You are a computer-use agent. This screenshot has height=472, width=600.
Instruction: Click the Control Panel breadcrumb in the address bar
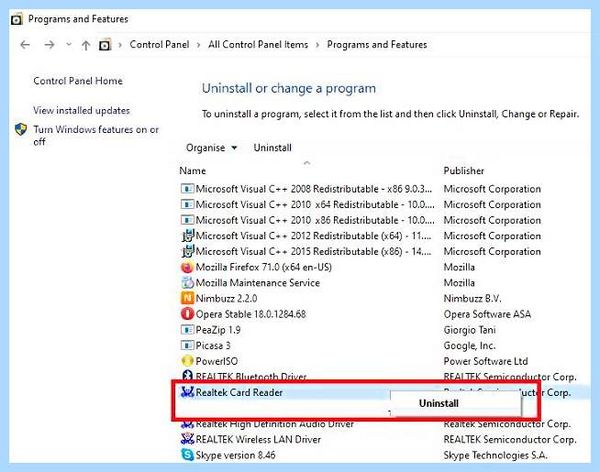(x=159, y=45)
